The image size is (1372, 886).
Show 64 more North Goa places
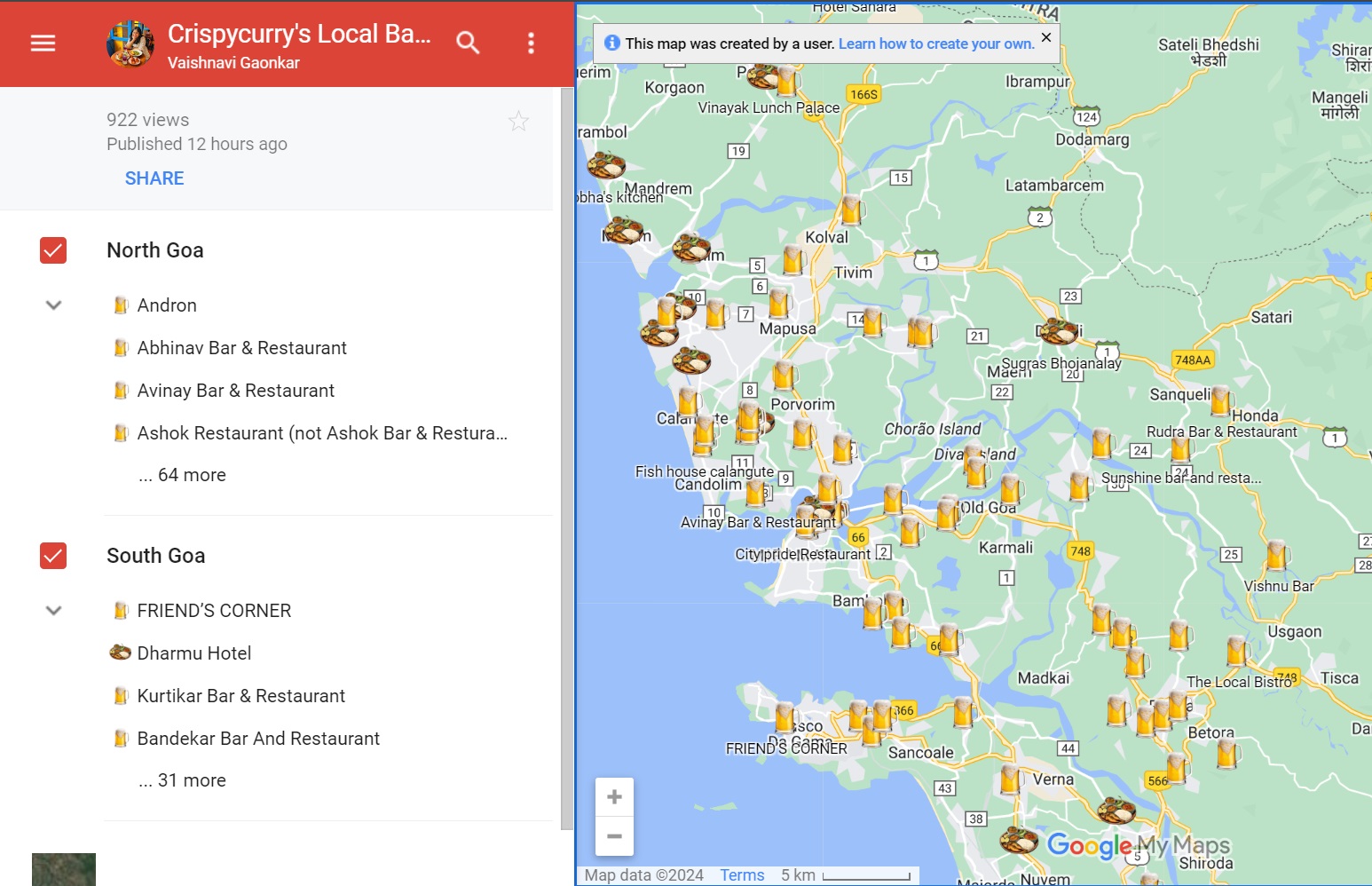[x=182, y=475]
